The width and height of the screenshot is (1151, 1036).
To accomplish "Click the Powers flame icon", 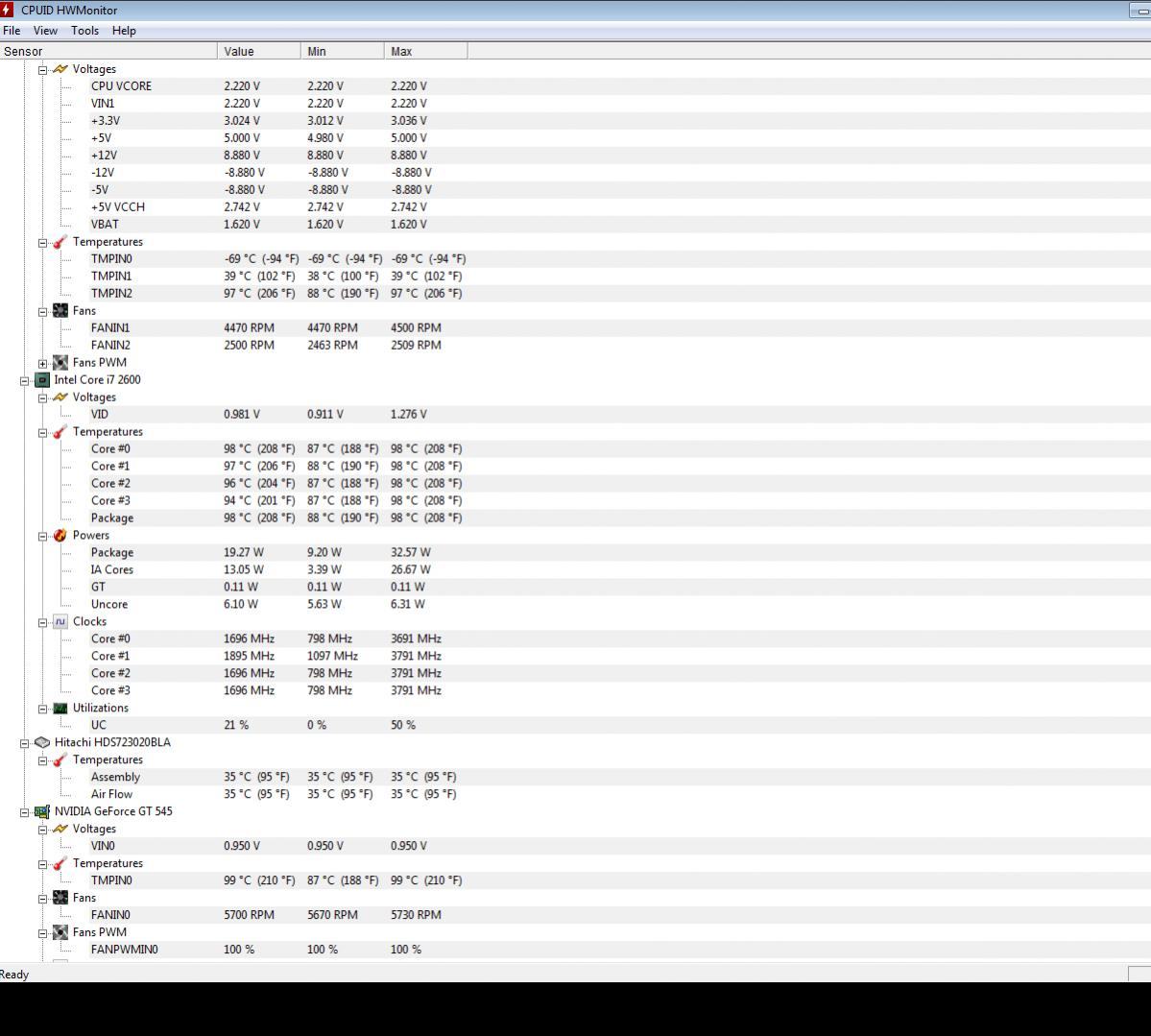I will click(x=60, y=535).
